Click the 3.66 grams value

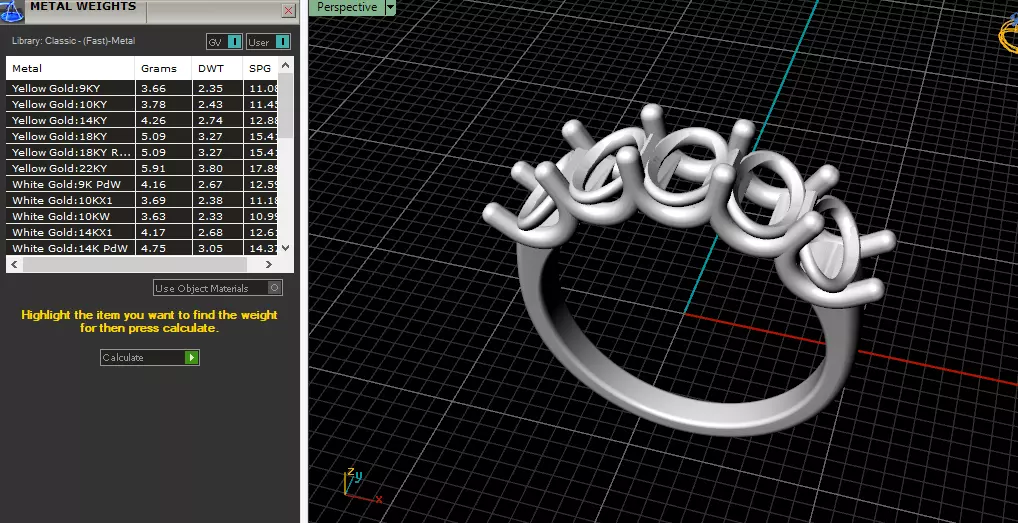(x=153, y=88)
